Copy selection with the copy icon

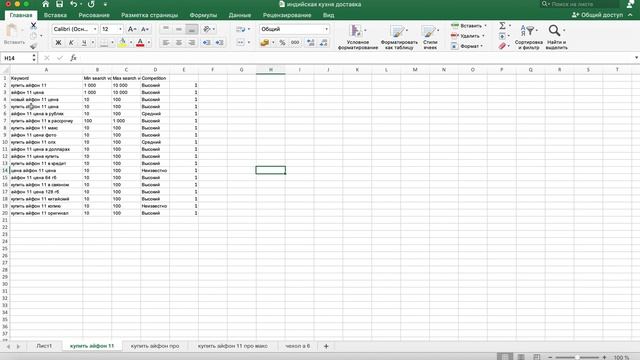[33, 36]
